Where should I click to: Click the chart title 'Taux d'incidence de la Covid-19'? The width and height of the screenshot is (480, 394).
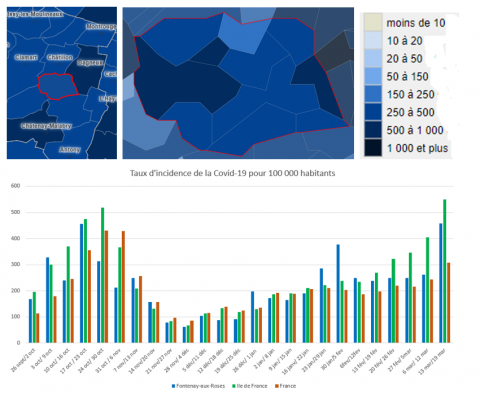232,173
